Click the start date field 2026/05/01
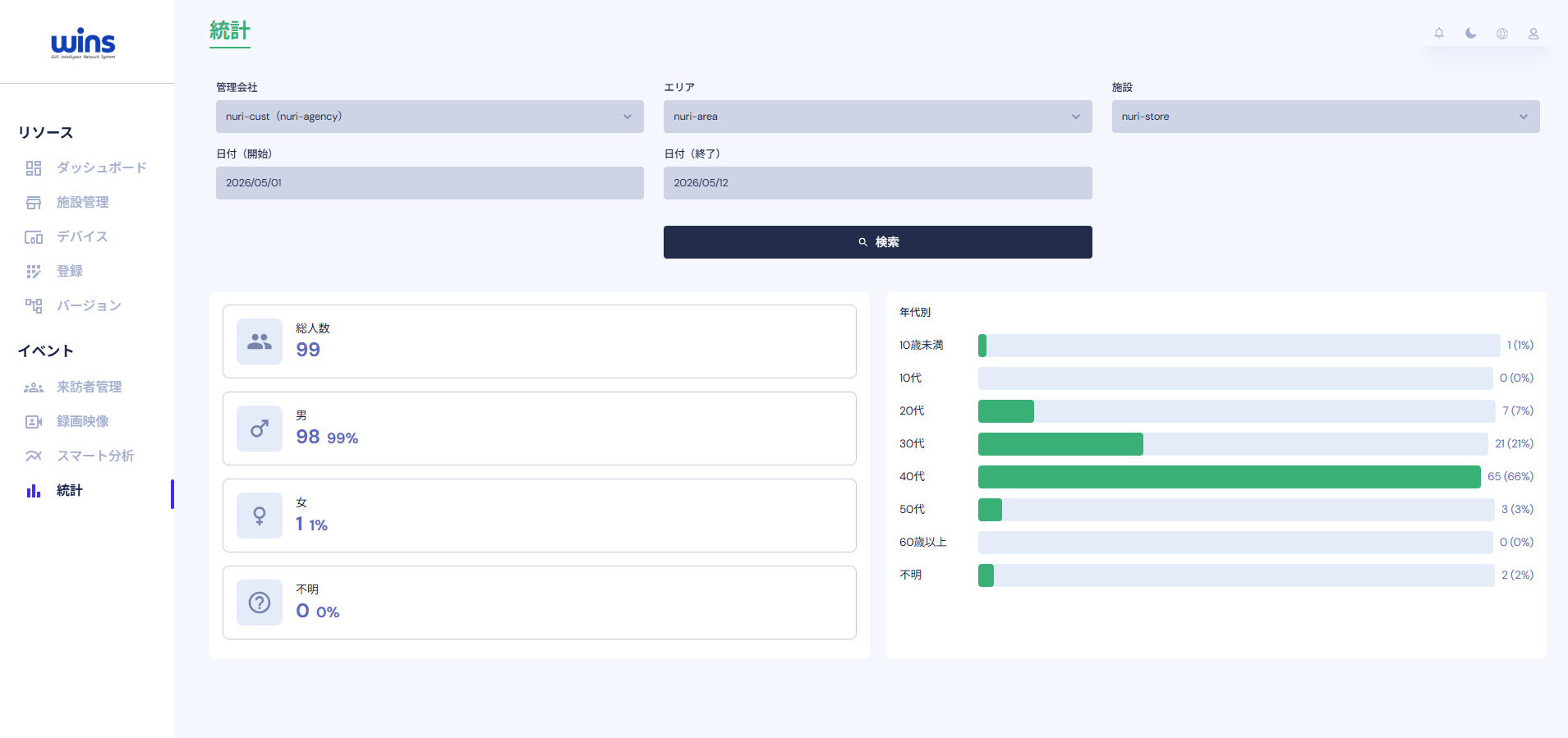The image size is (1568, 738). click(x=430, y=183)
